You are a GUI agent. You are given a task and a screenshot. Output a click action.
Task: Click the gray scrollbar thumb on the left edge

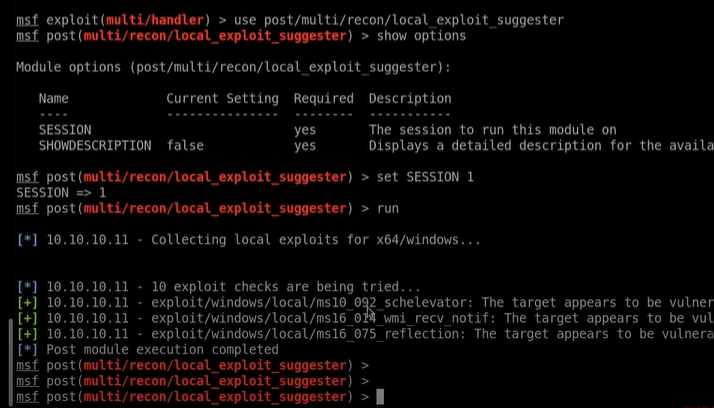[11, 362]
